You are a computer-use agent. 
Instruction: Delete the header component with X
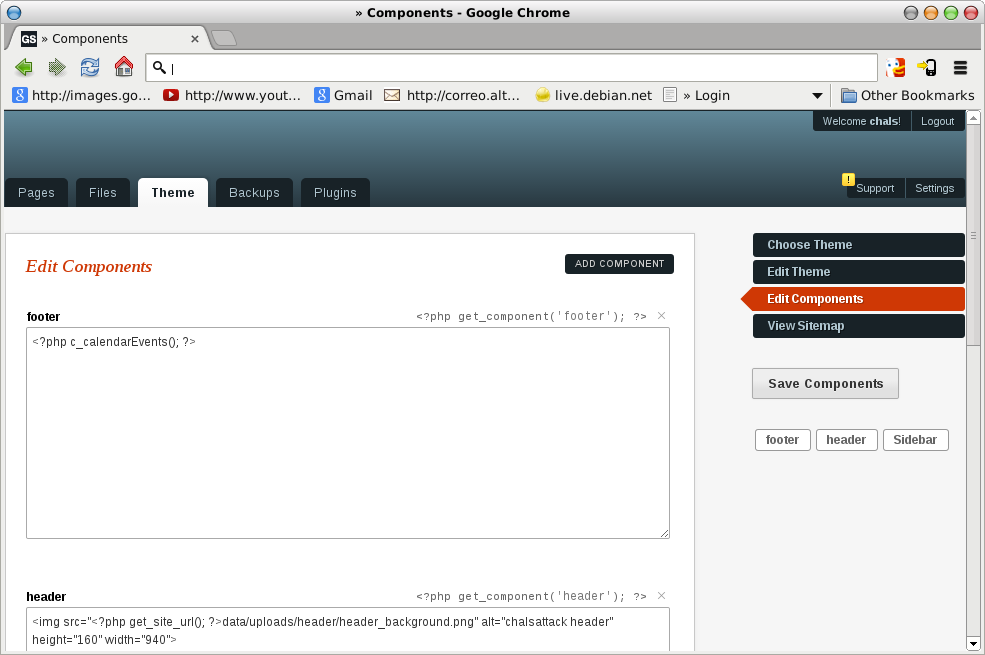point(661,596)
